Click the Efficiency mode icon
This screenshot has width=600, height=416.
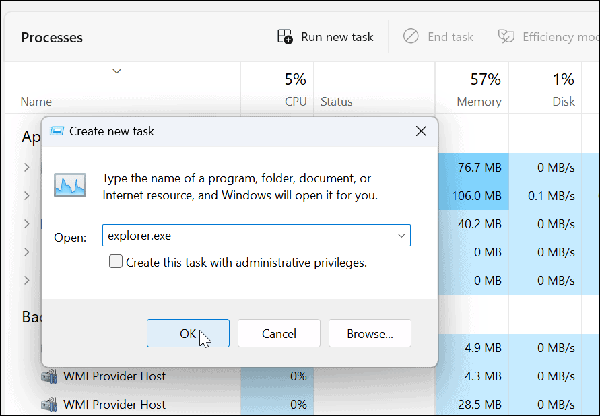coord(505,37)
